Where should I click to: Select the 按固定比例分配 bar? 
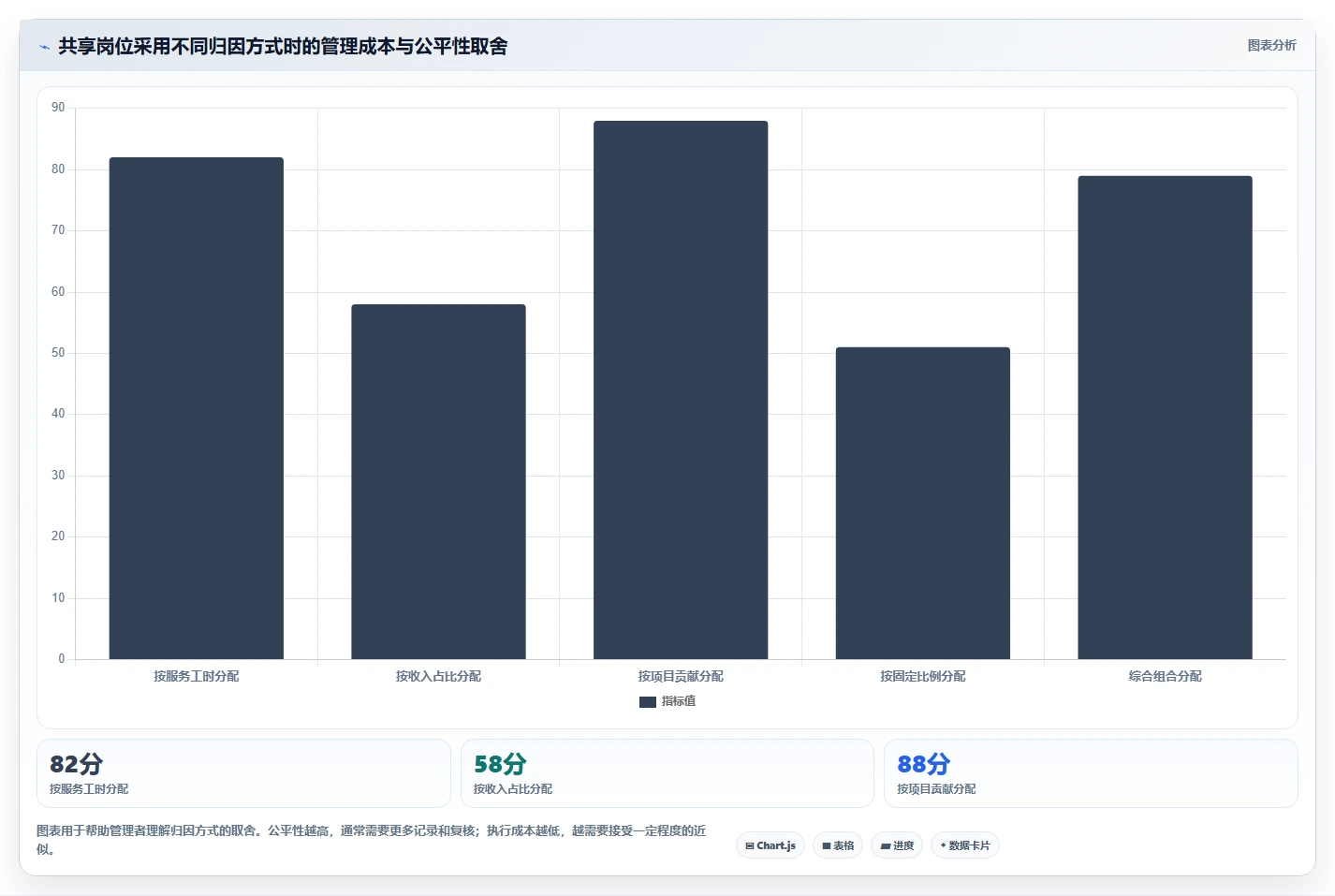point(923,503)
